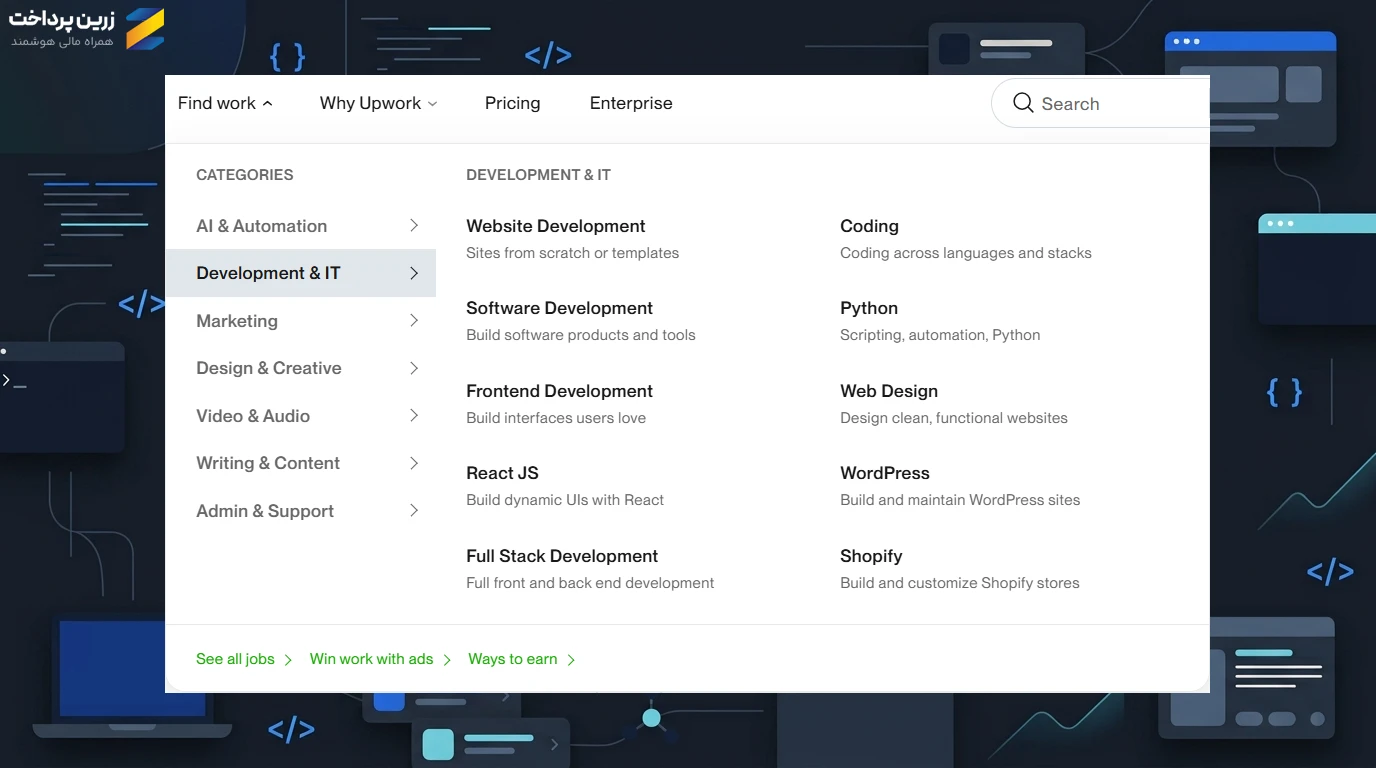Browse React JS jobs
Viewport: 1376px width, 768px height.
pos(502,473)
